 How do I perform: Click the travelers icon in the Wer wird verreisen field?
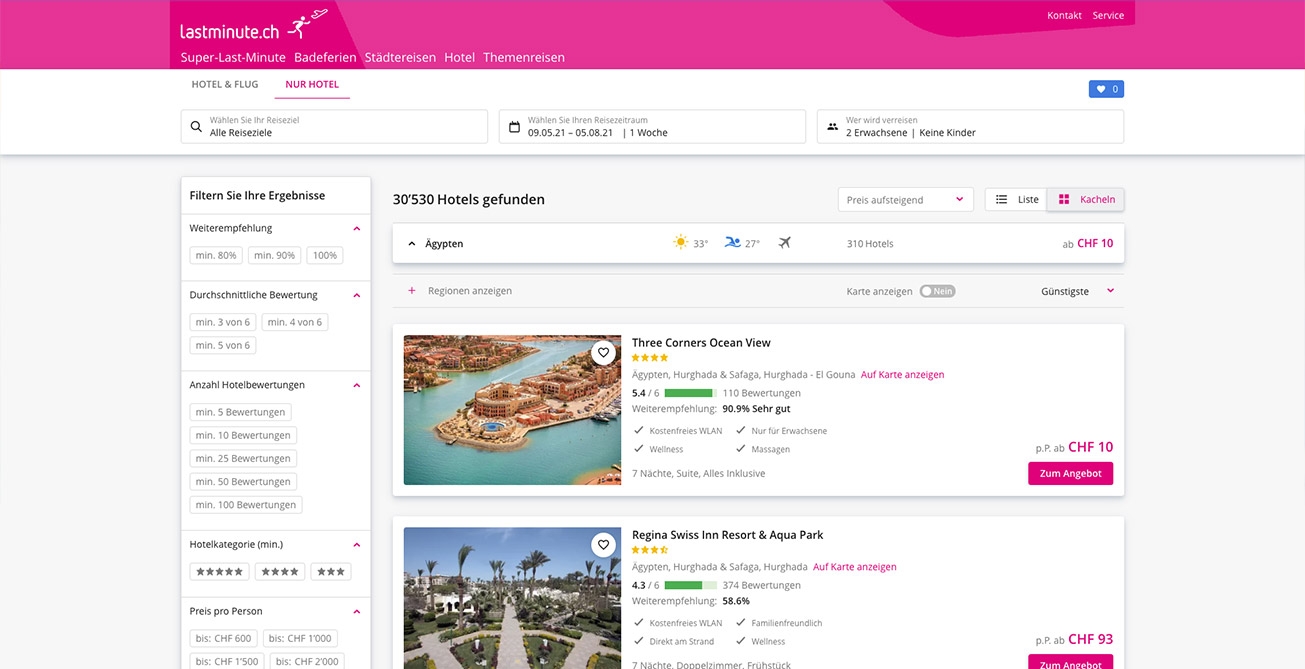(832, 127)
